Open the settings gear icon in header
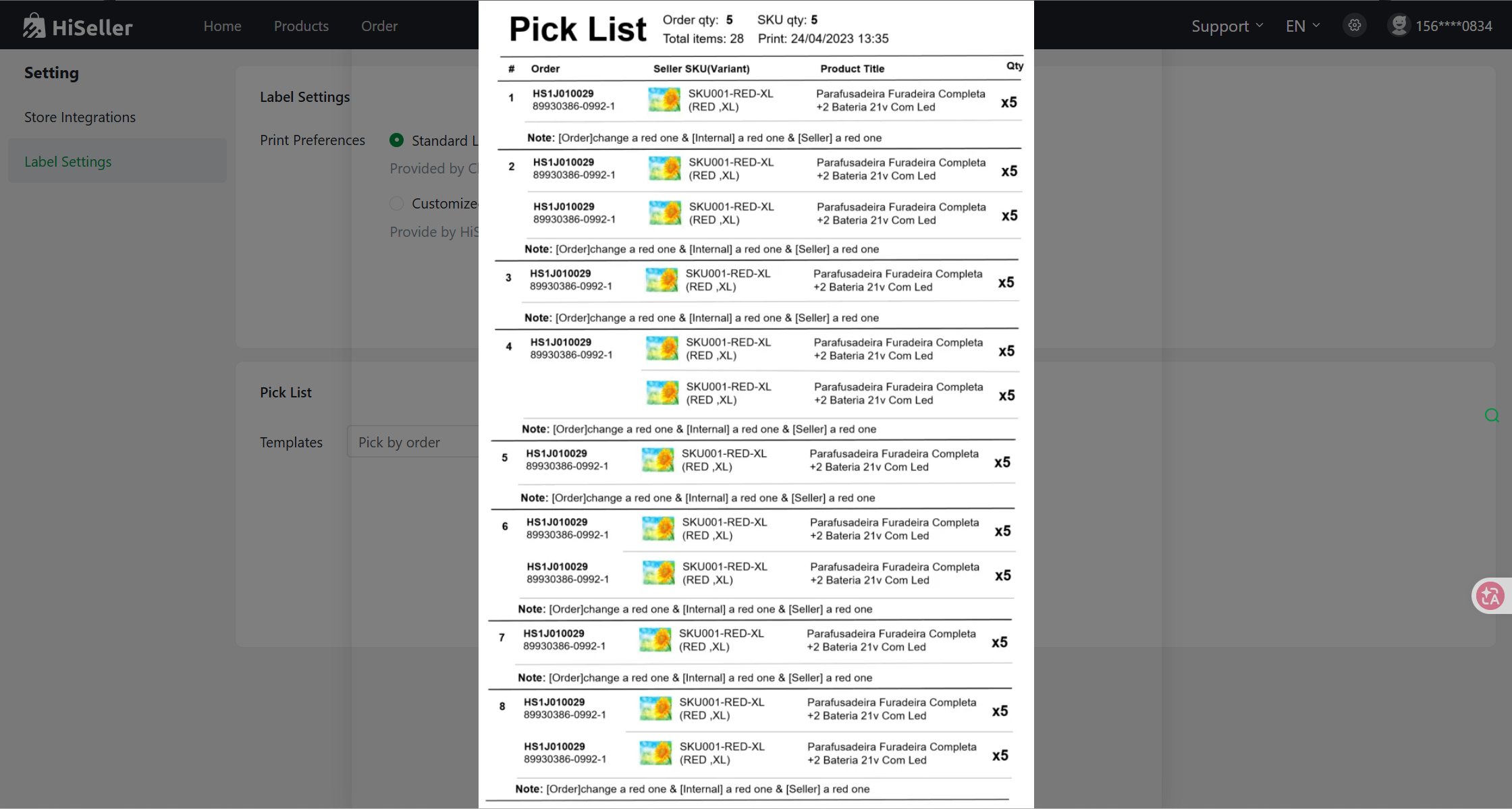Image resolution: width=1512 pixels, height=809 pixels. coord(1354,26)
